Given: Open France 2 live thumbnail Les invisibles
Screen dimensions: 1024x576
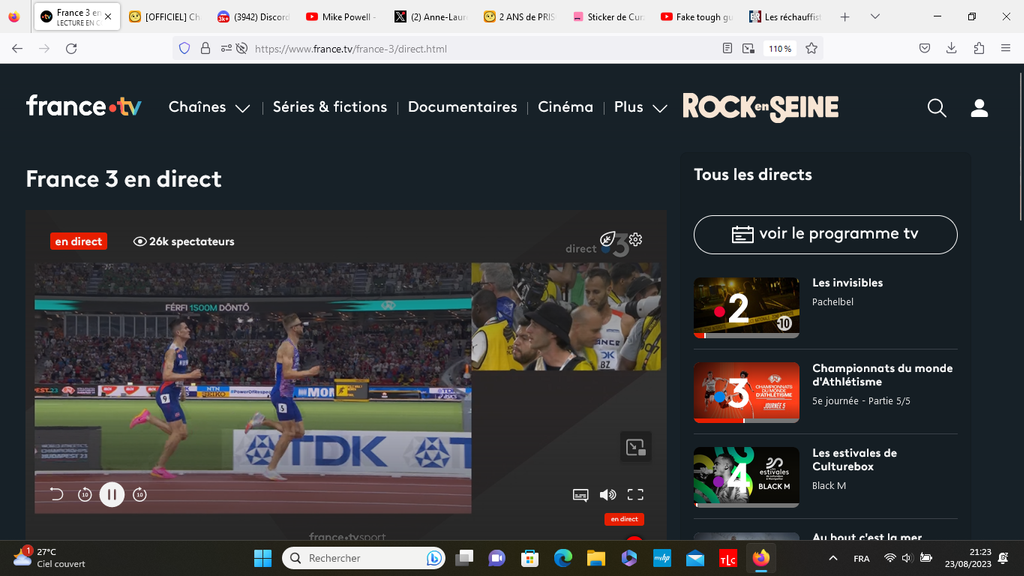Looking at the screenshot, I should (746, 308).
